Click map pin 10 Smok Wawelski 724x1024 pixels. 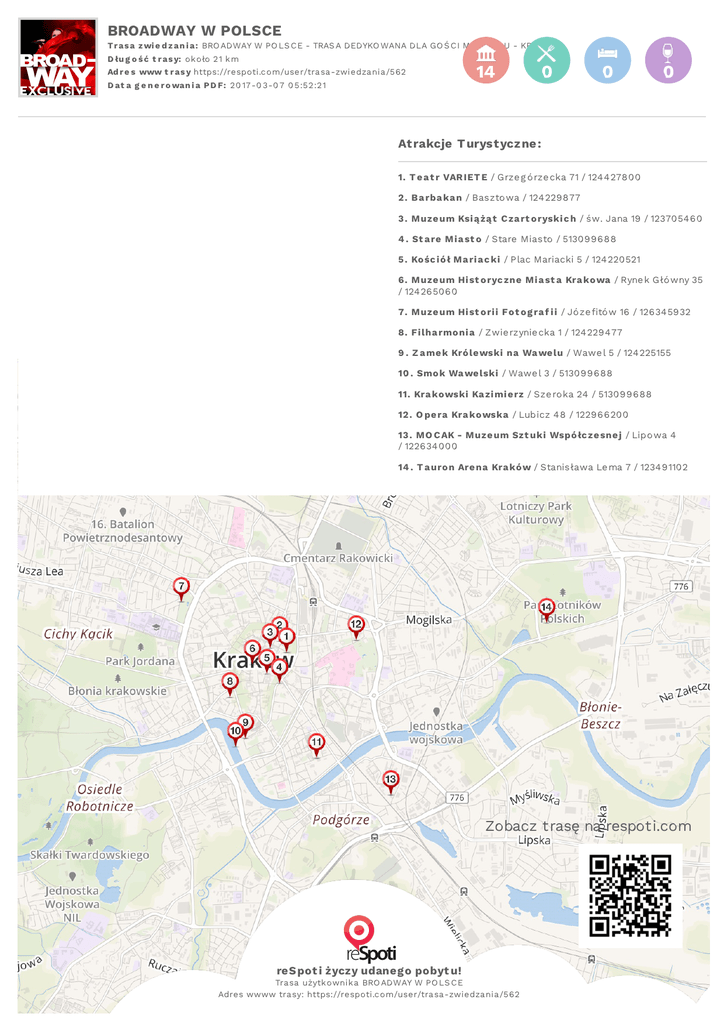pos(236,732)
